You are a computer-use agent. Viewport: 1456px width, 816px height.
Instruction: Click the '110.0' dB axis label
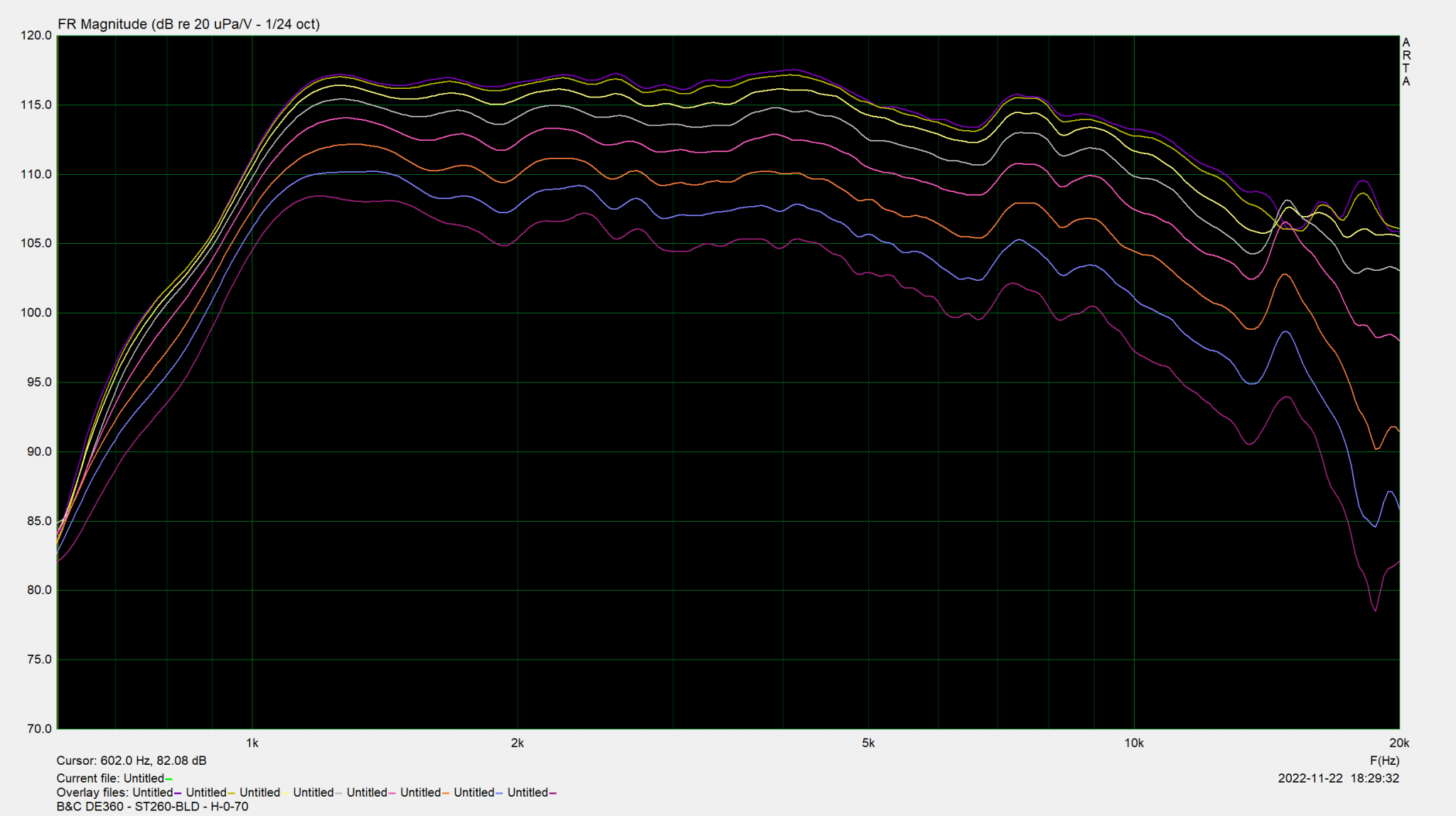(37, 174)
